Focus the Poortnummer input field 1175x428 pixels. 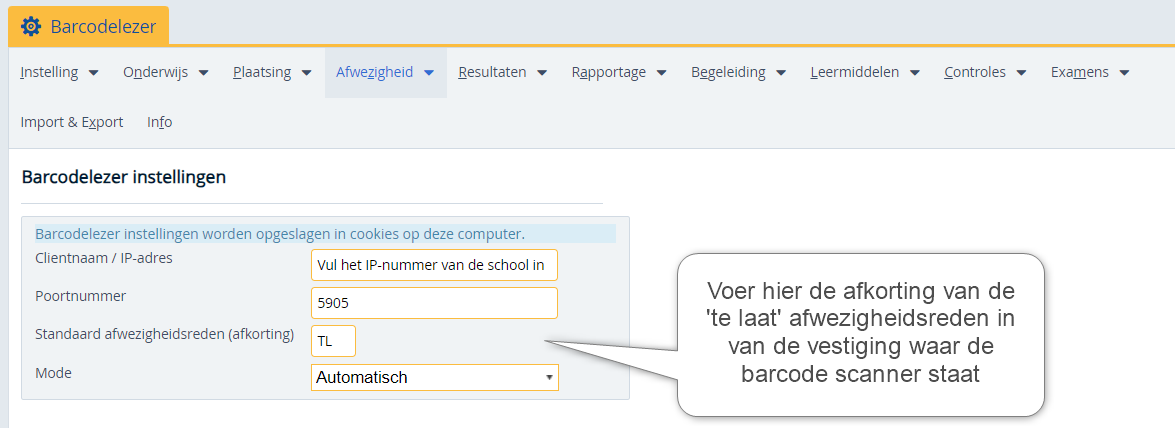click(x=434, y=303)
